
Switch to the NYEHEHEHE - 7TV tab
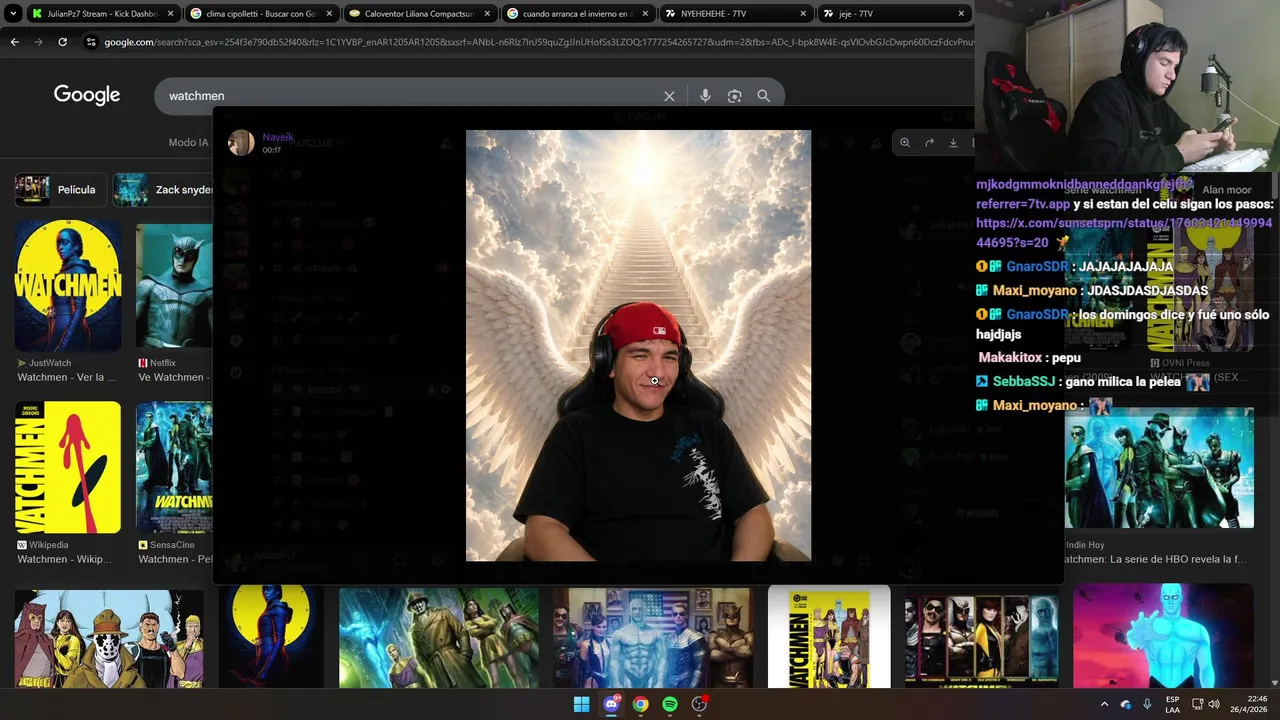(x=737, y=14)
